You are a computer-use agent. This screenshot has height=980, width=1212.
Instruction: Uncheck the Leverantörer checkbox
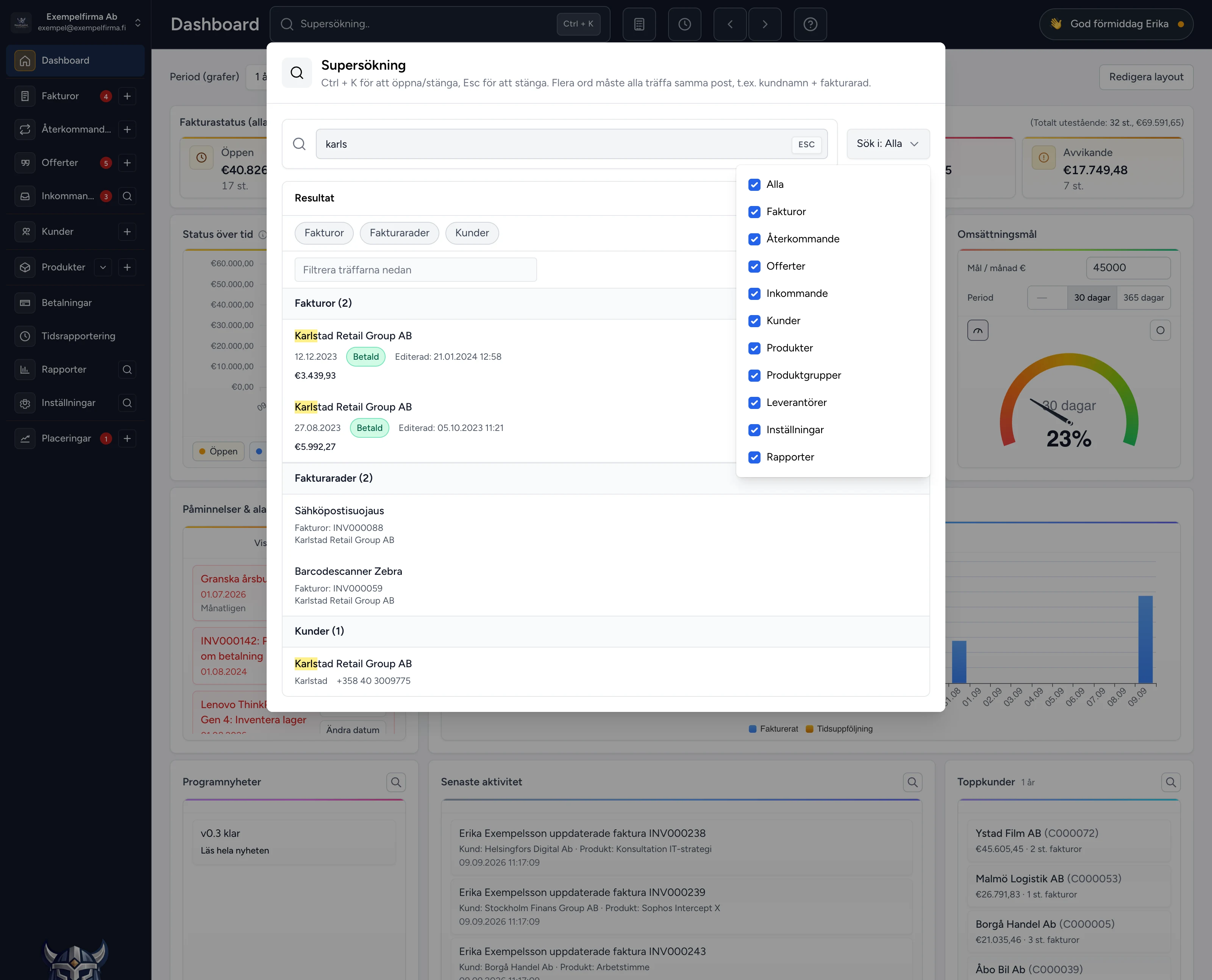(754, 403)
